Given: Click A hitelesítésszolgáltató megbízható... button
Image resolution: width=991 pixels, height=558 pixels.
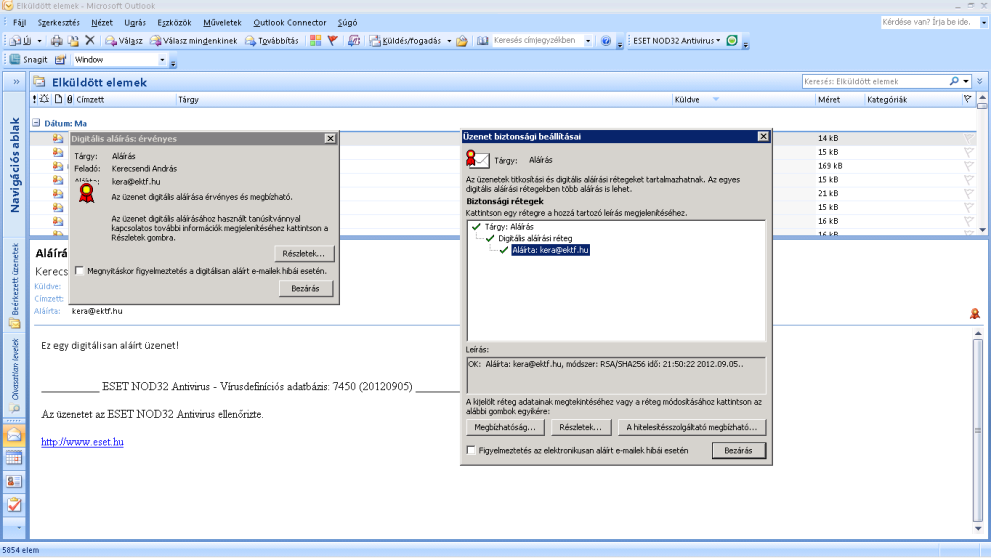Looking at the screenshot, I should click(x=691, y=427).
